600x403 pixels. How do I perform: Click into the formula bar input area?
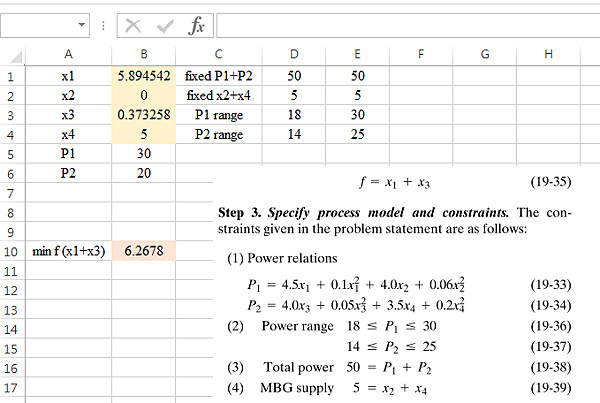[408, 26]
